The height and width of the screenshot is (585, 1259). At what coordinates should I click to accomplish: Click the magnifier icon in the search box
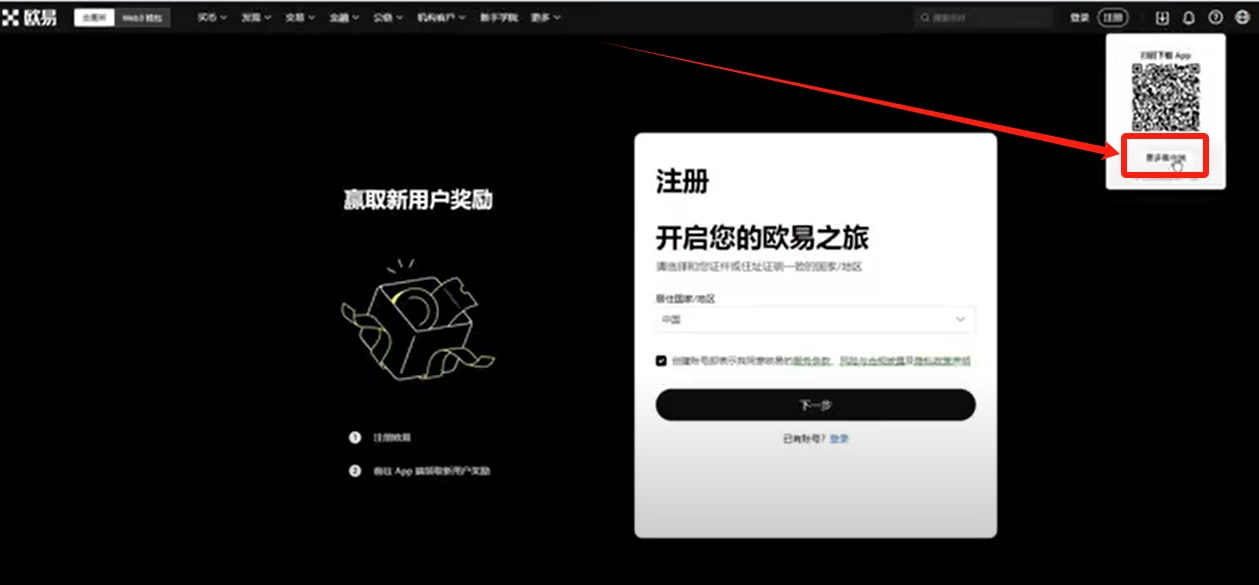pyautogui.click(x=925, y=18)
